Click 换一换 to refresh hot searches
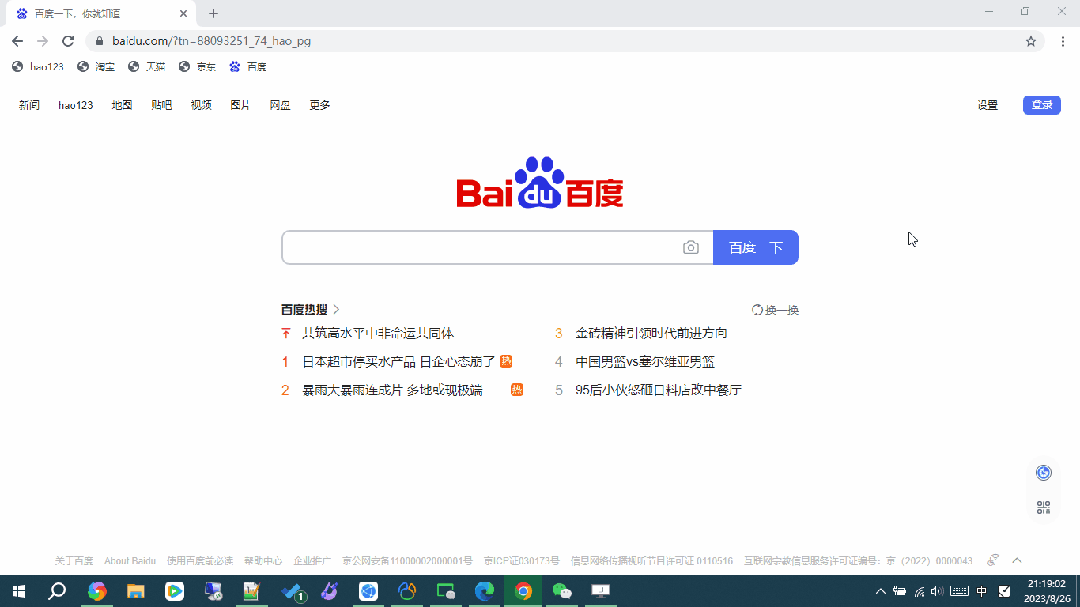The width and height of the screenshot is (1080, 607). point(775,310)
